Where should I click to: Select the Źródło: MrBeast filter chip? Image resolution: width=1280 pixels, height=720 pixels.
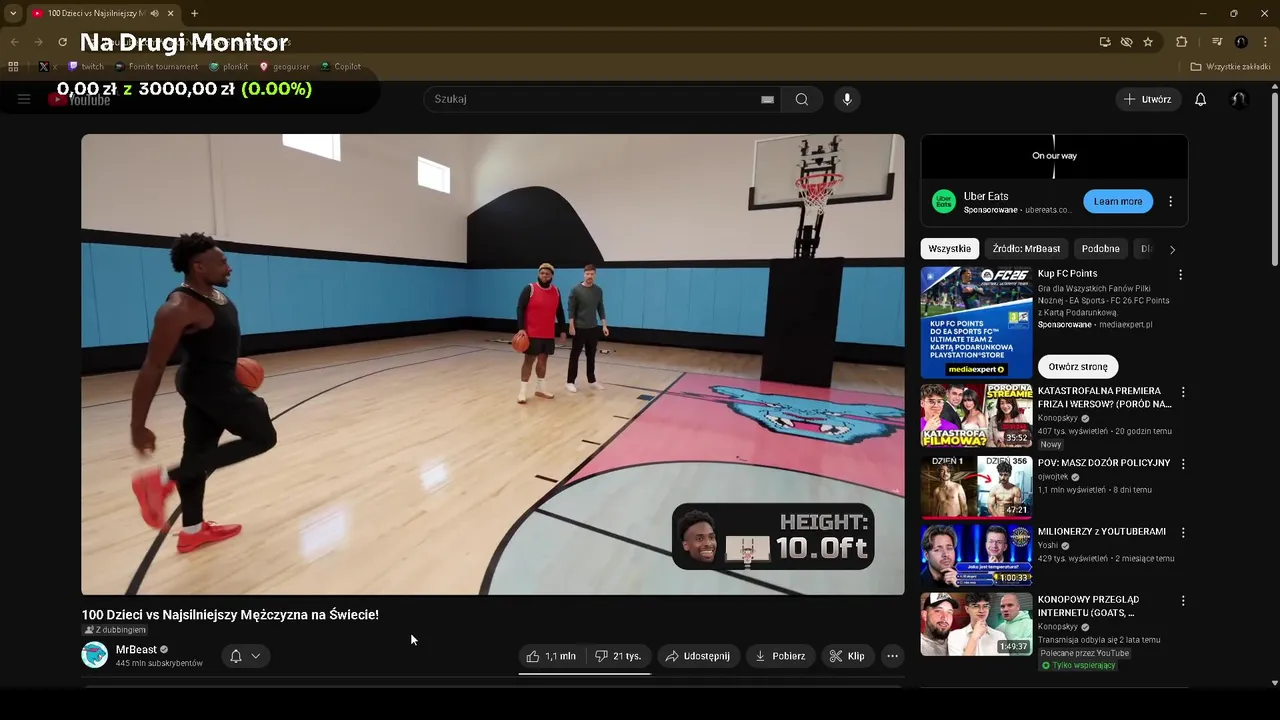1026,249
